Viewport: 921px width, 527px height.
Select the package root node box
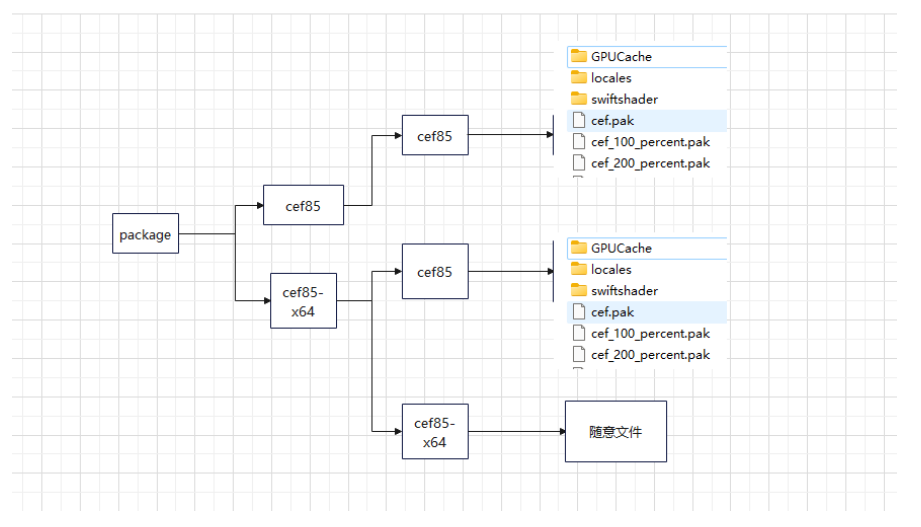[x=145, y=235]
